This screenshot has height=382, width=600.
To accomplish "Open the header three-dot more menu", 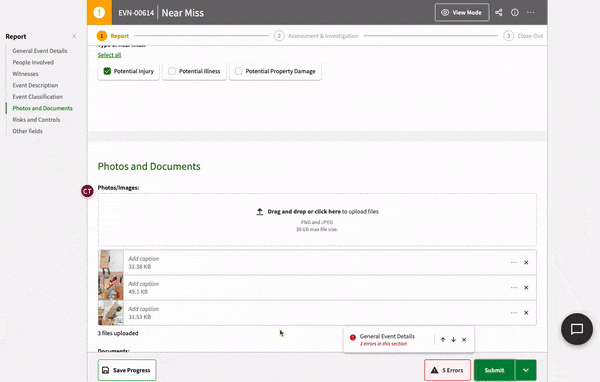I will pyautogui.click(x=531, y=13).
